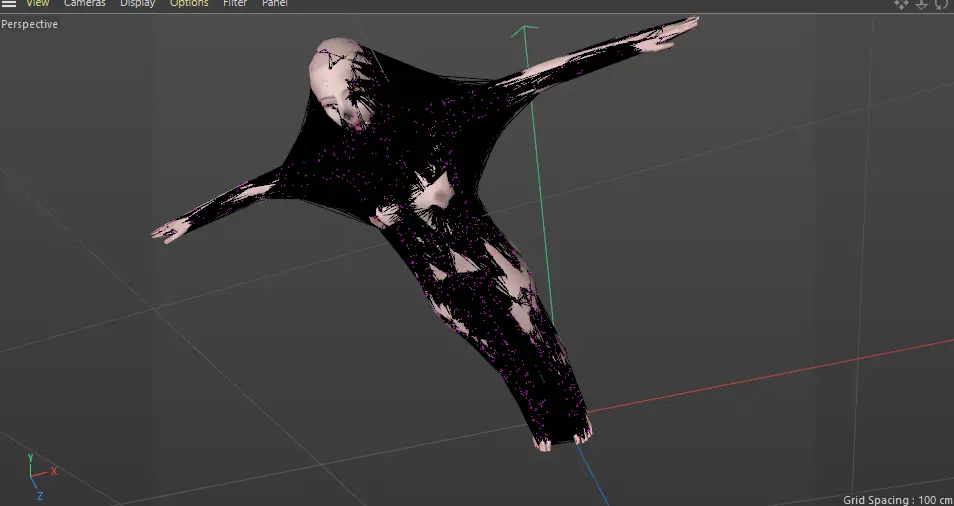
Task: Click the blue Z axis line
Action: coord(595,478)
